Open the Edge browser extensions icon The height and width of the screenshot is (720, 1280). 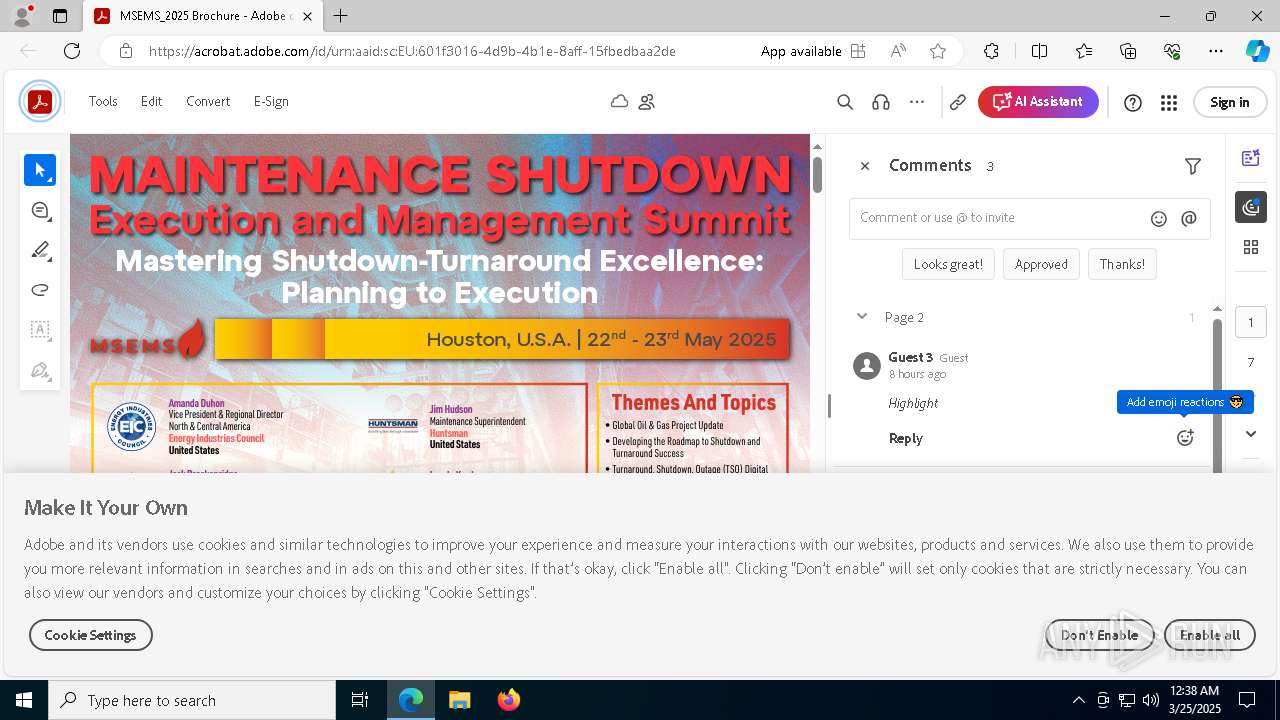pos(991,51)
